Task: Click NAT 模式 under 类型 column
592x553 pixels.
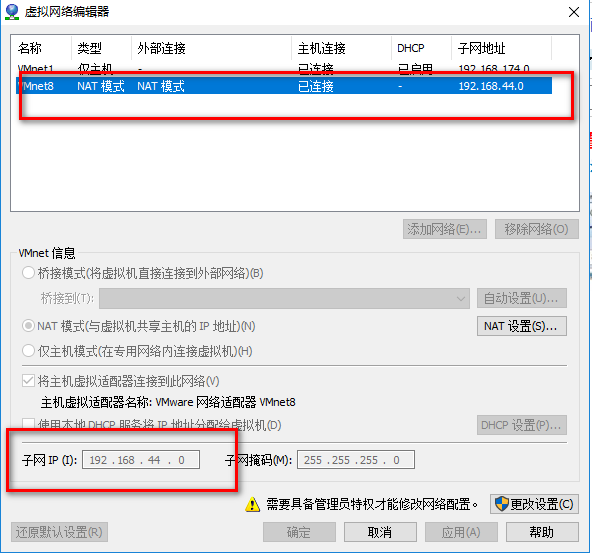Action: tap(101, 86)
